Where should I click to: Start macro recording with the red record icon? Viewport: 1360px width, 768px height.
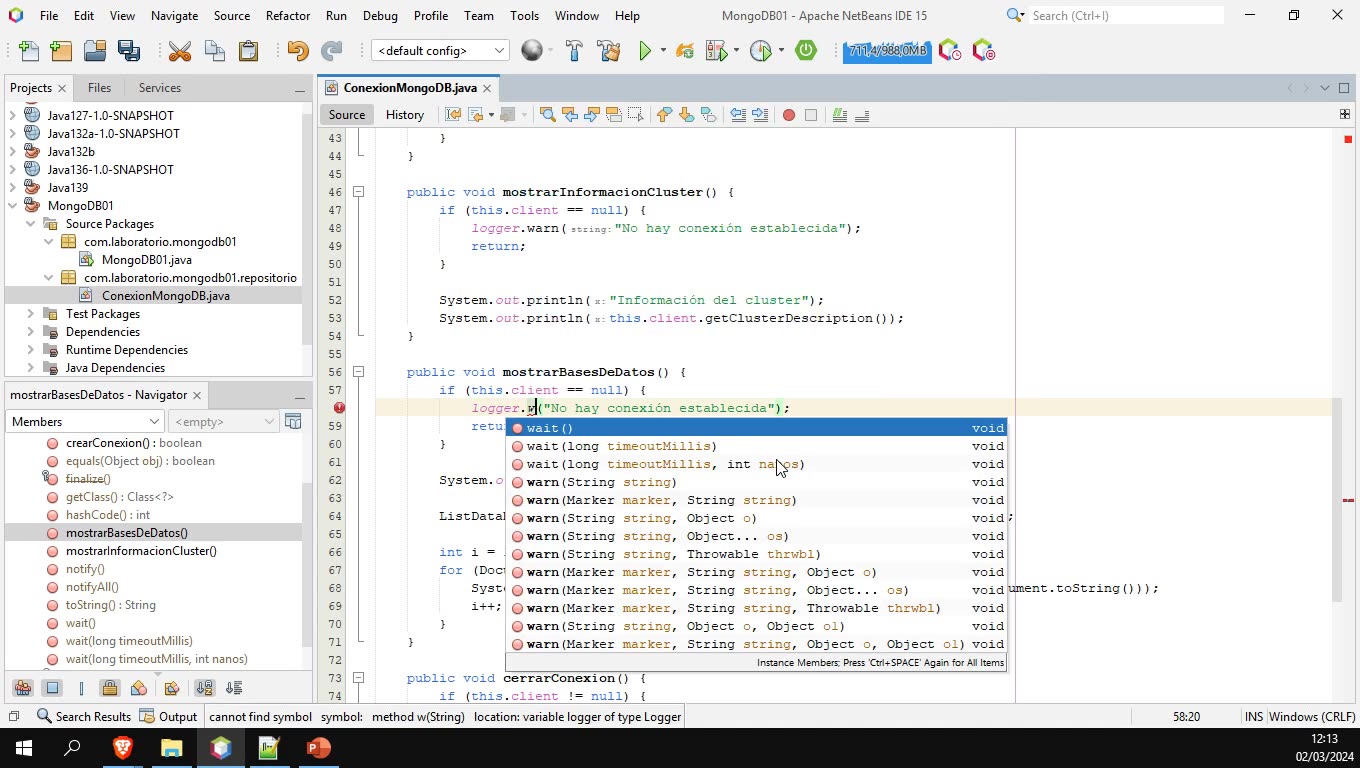[x=788, y=114]
